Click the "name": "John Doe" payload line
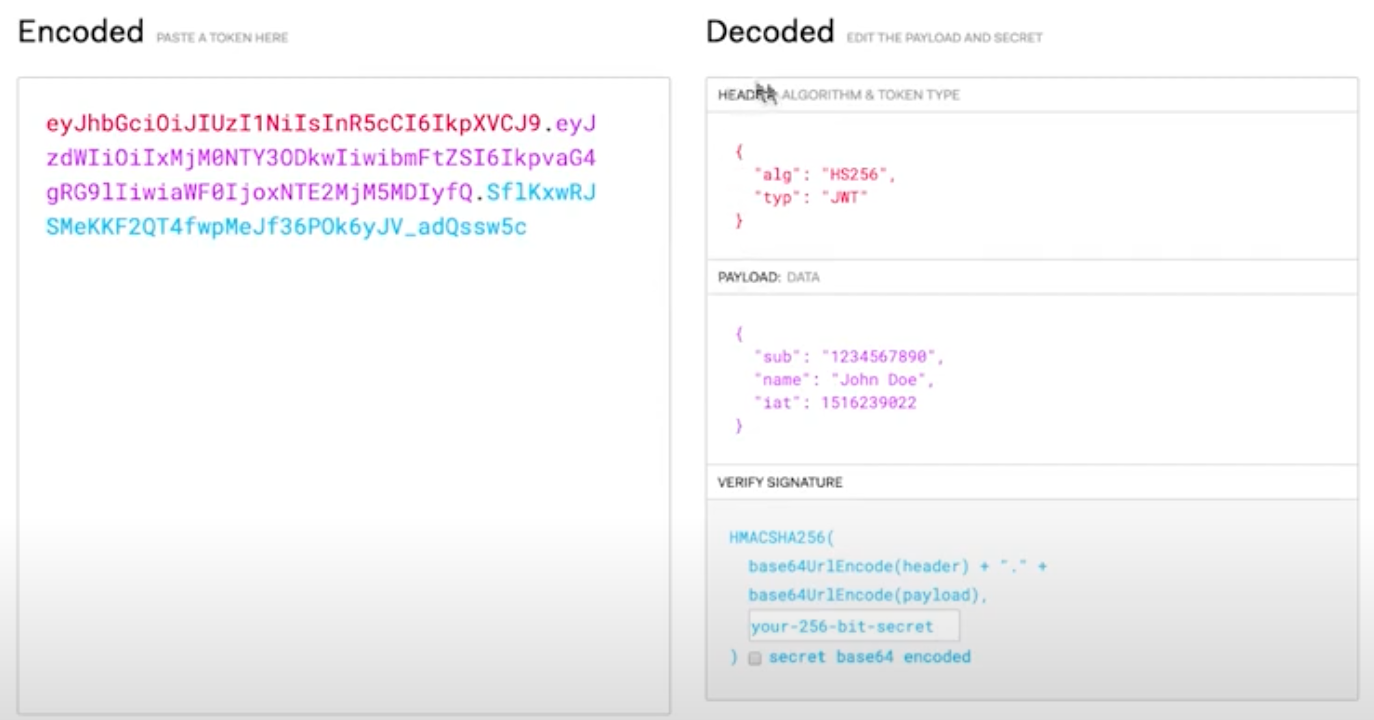The image size is (1374, 720). point(843,380)
